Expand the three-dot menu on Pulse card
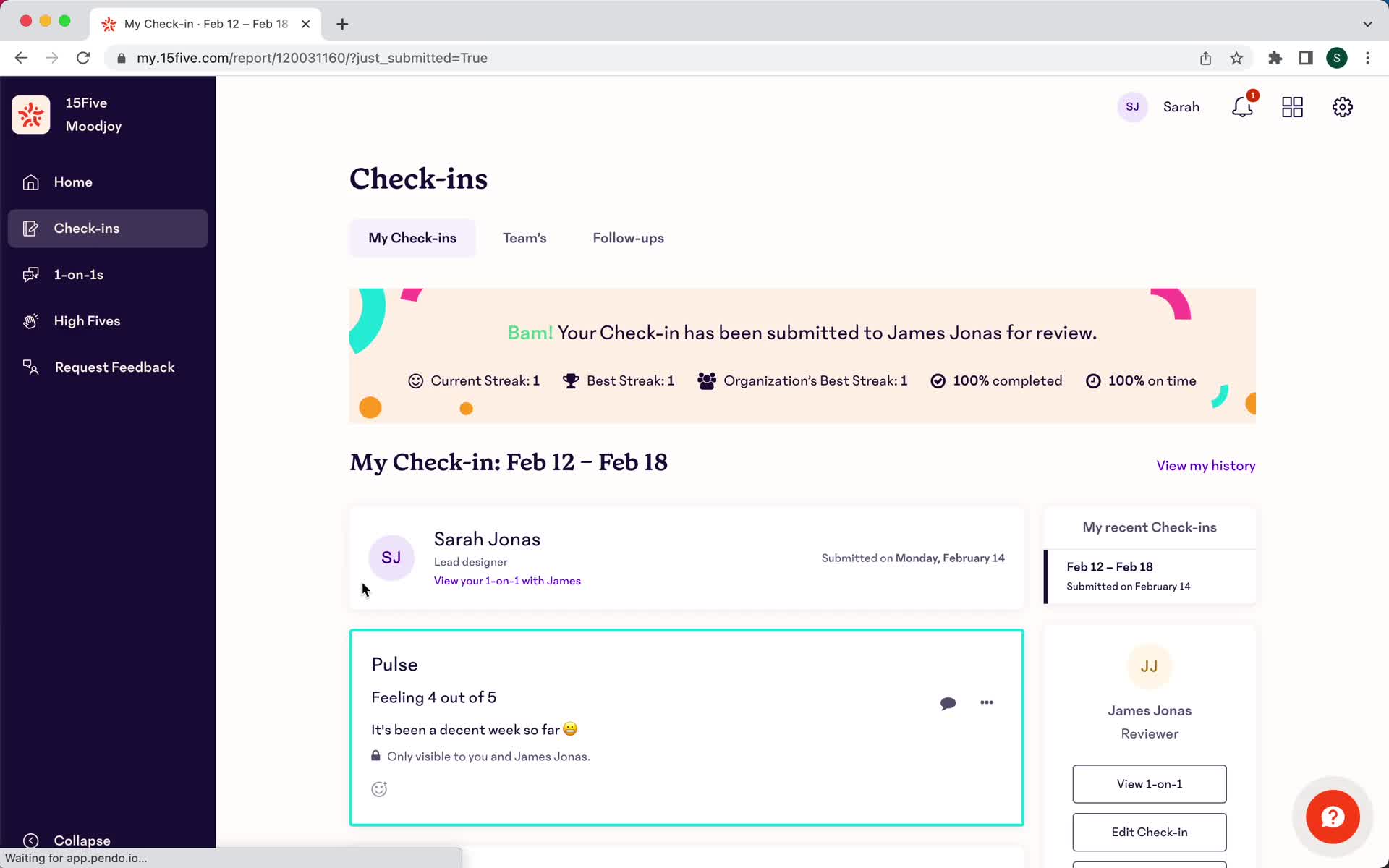The image size is (1389, 868). pos(986,702)
